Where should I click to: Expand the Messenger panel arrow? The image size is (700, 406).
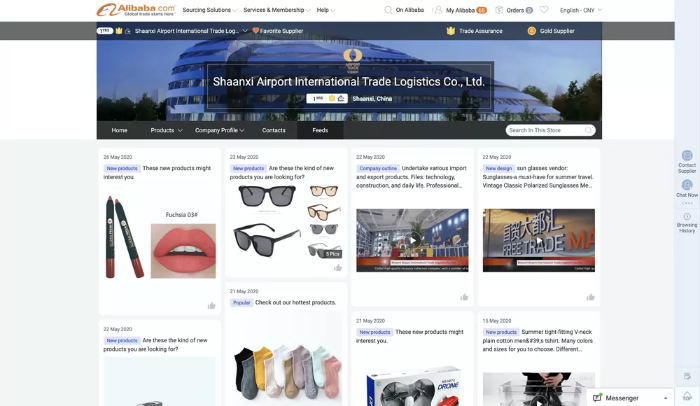click(x=665, y=398)
